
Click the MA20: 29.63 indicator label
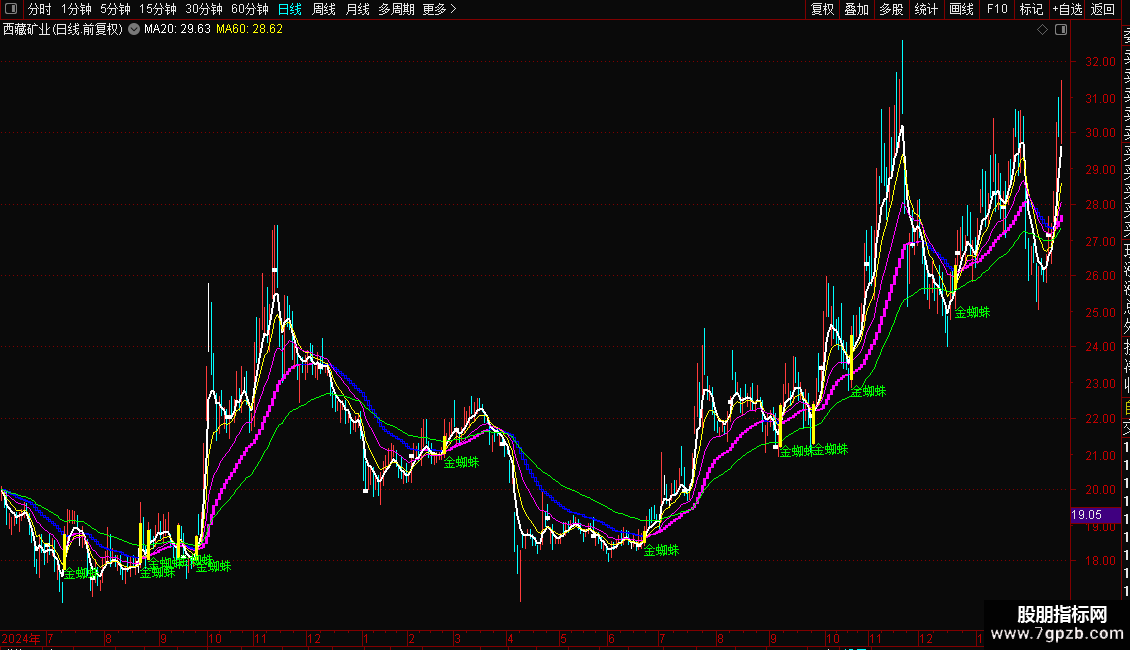click(177, 30)
